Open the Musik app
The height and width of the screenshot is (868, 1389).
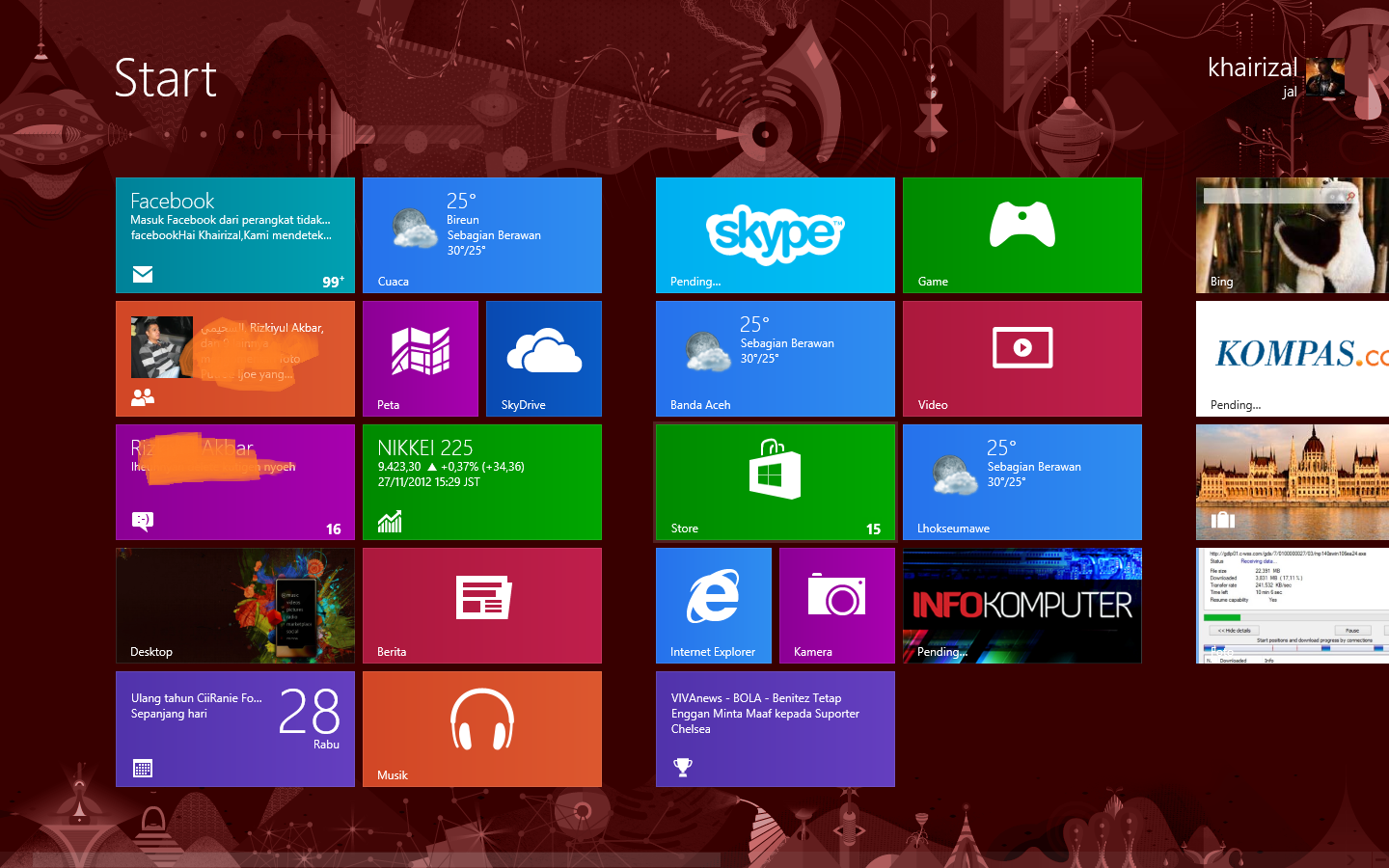tap(481, 729)
